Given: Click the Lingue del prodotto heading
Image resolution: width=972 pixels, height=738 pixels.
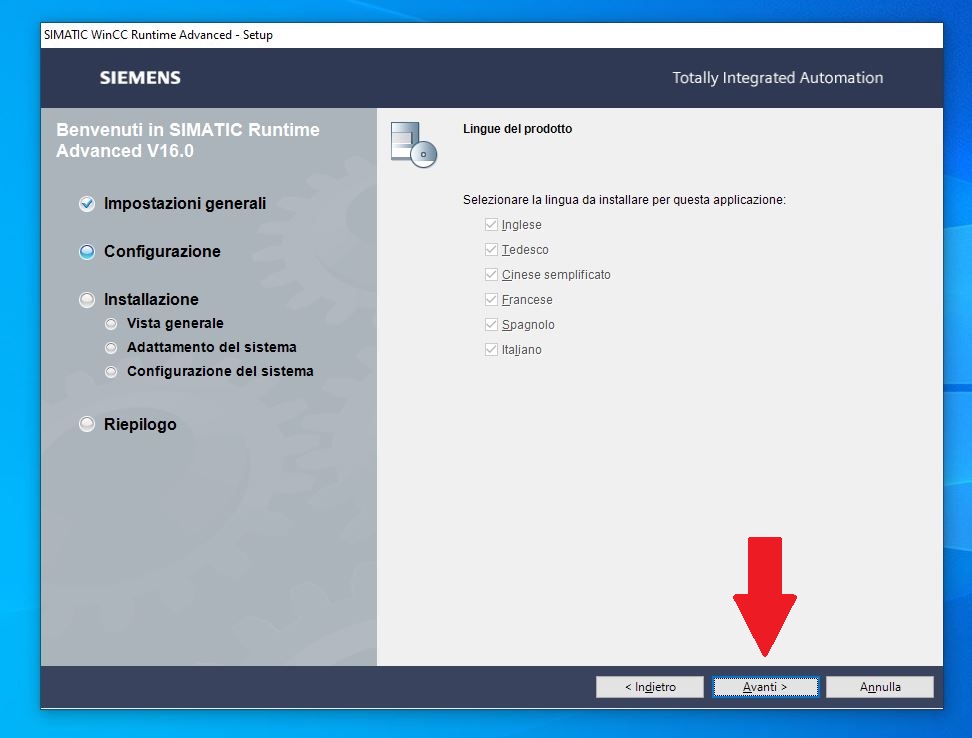Looking at the screenshot, I should (517, 129).
